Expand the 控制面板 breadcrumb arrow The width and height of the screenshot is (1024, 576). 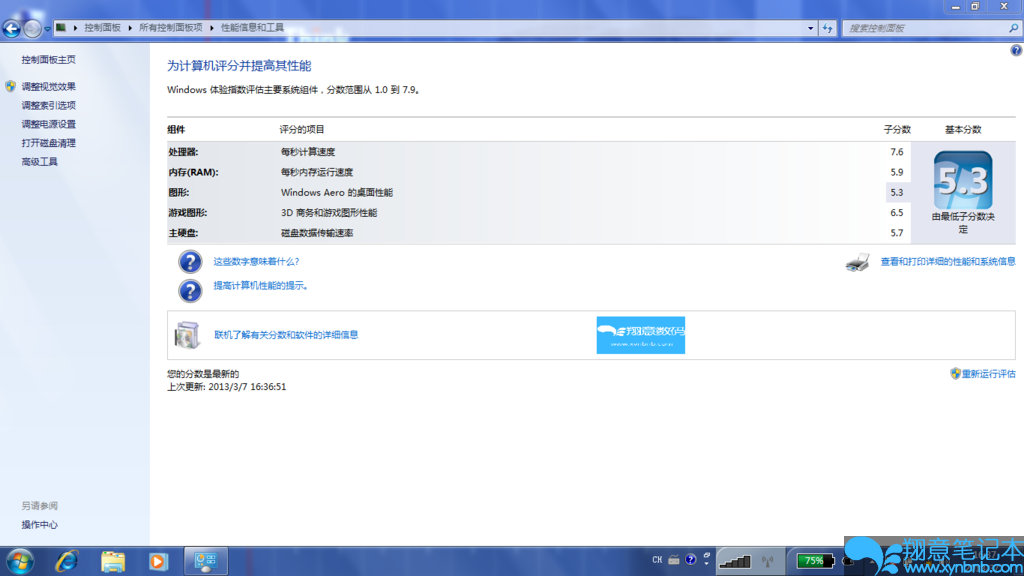pyautogui.click(x=132, y=28)
